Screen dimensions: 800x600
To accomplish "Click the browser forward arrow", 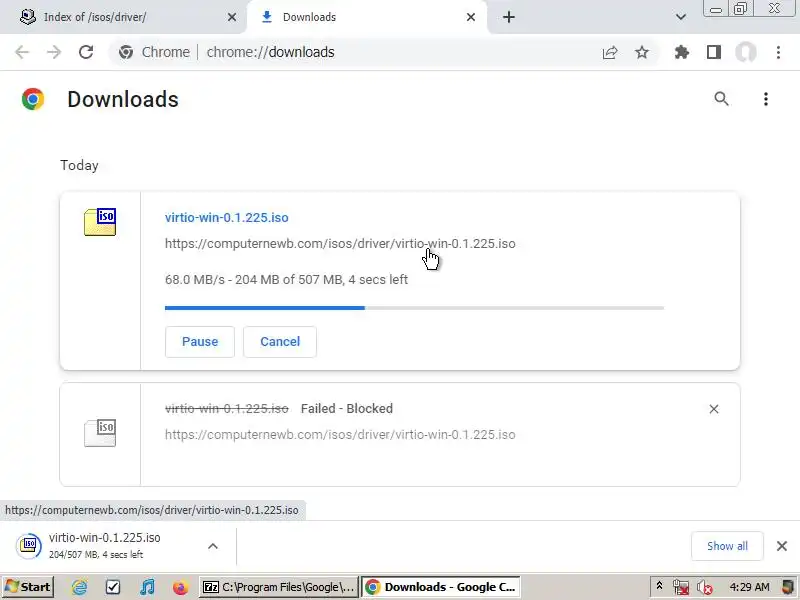I will click(54, 52).
